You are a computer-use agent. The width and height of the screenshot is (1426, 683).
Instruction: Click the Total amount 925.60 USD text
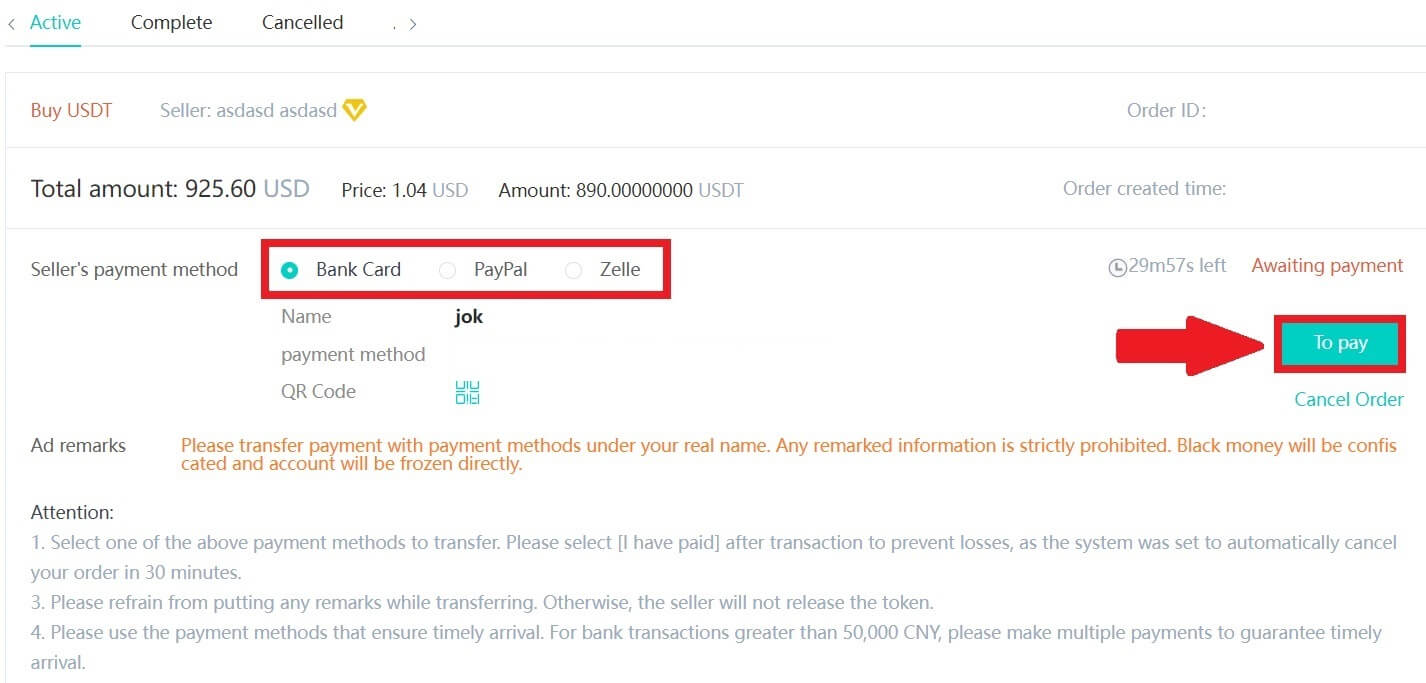coord(168,188)
